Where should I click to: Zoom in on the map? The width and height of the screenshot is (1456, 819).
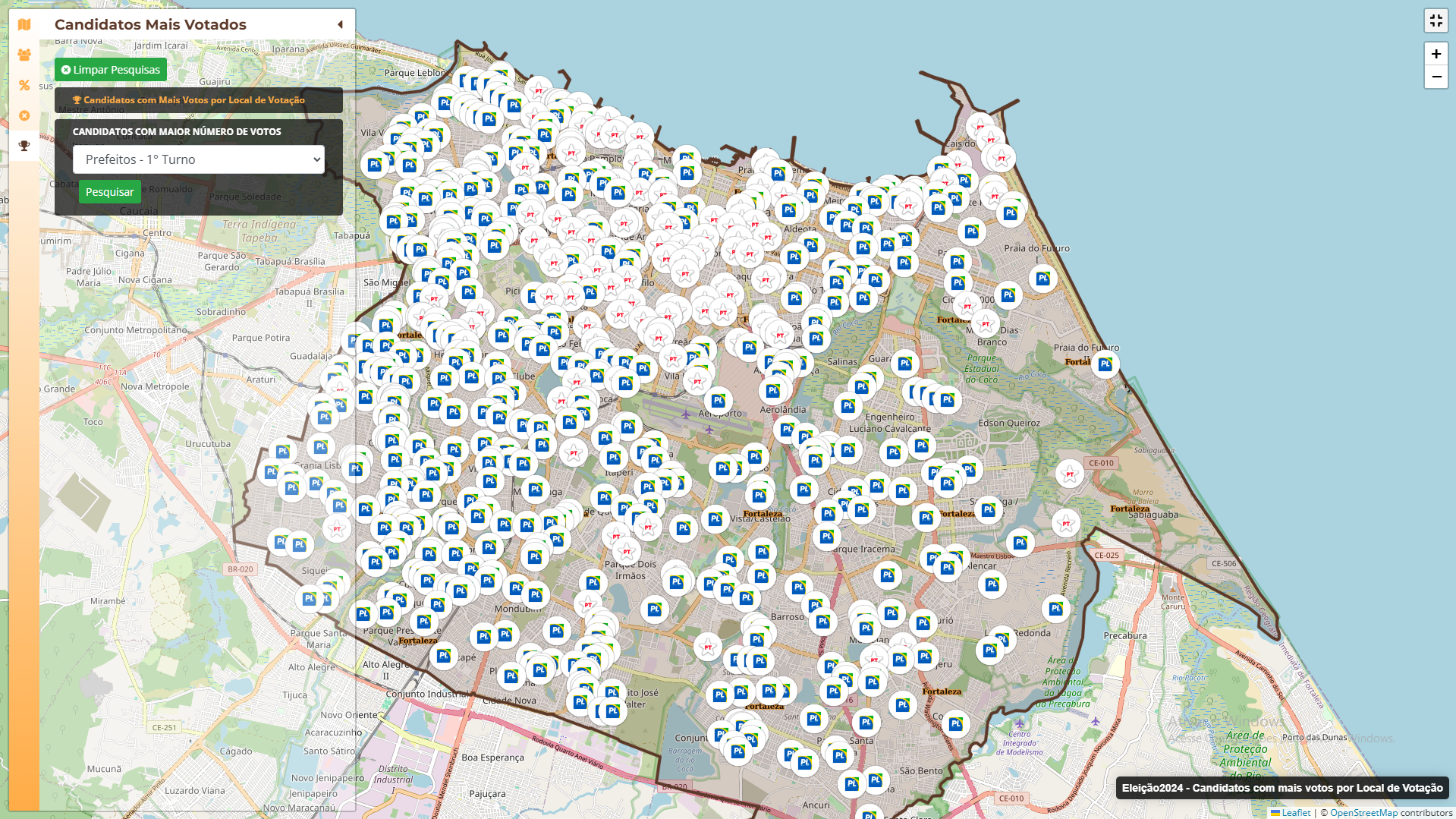(x=1436, y=54)
